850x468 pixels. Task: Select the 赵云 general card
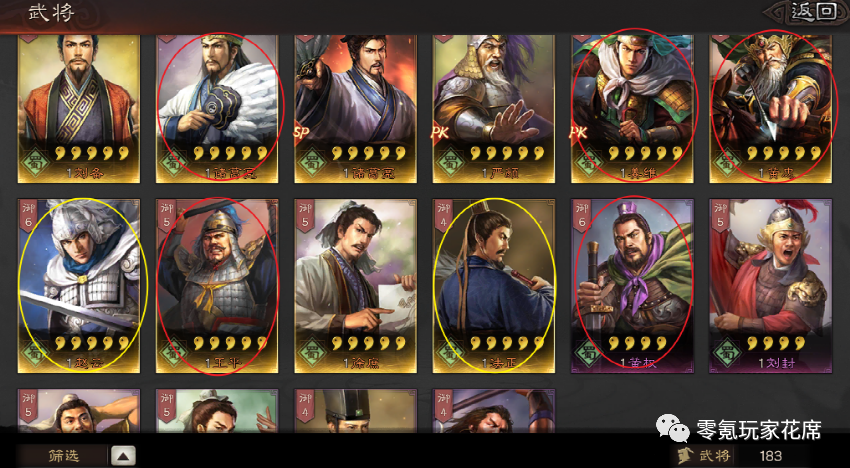[79, 286]
